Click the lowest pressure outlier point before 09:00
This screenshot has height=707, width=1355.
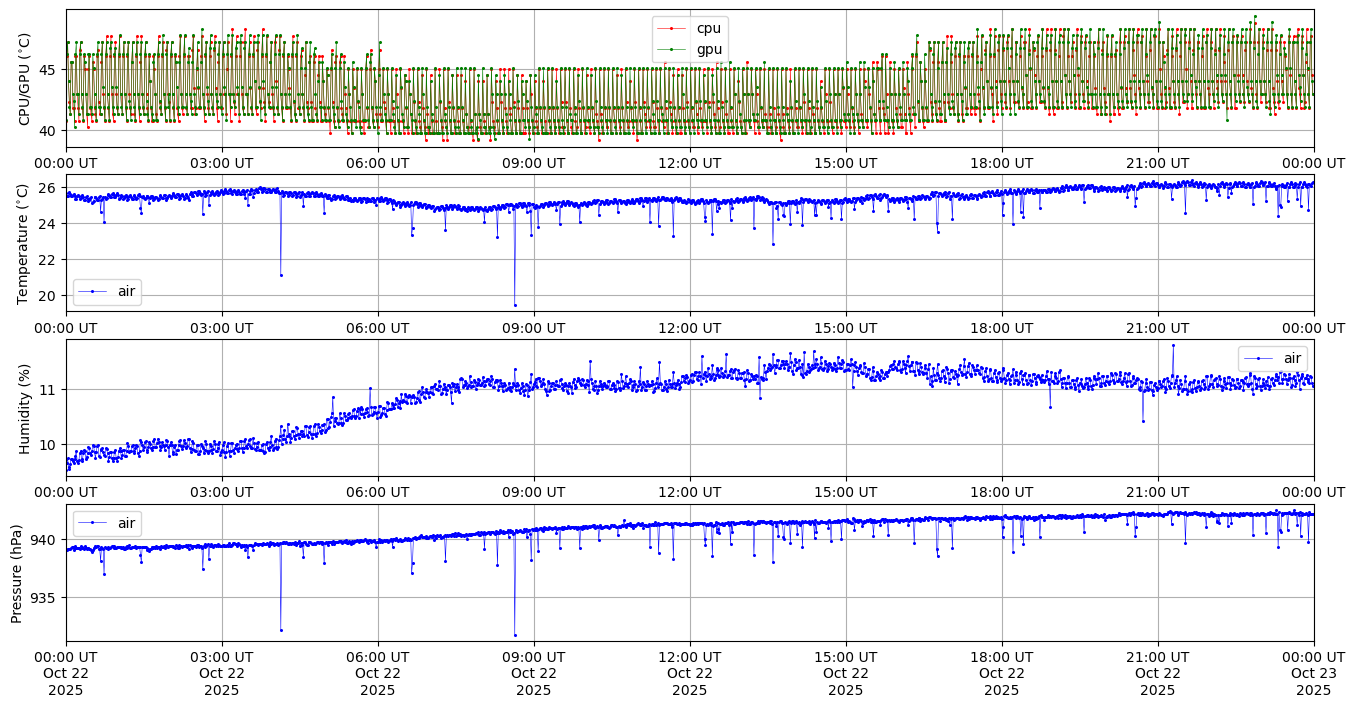point(515,635)
